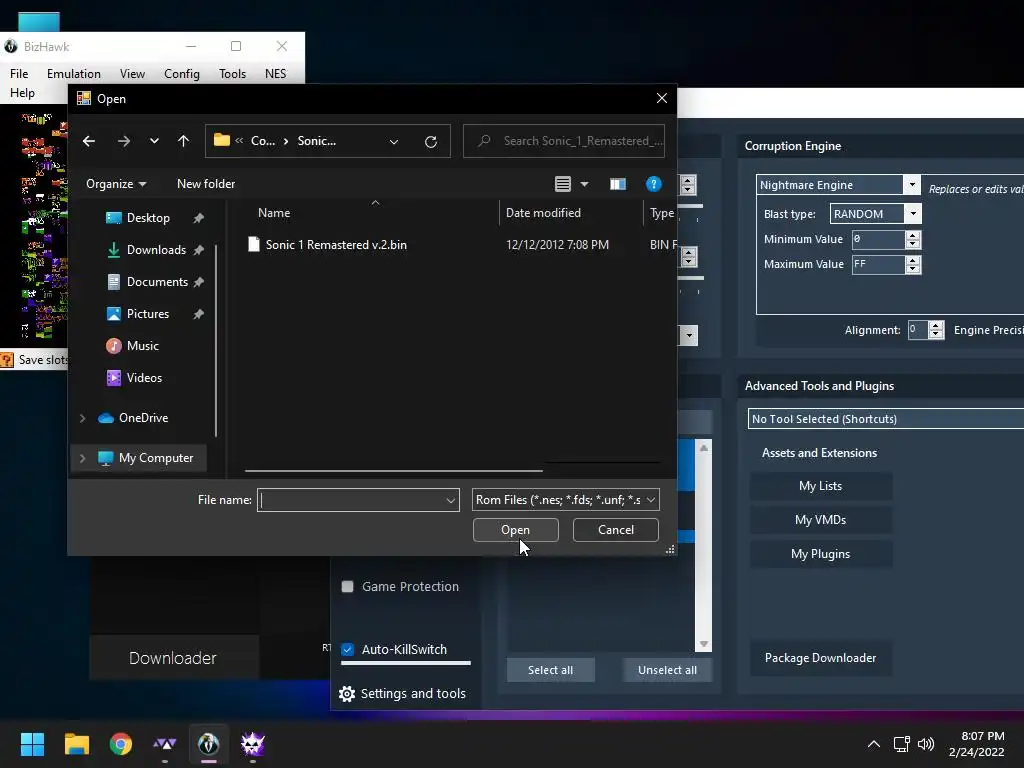
Task: Switch to BizHawk icon on the taskbar
Action: tap(208, 744)
